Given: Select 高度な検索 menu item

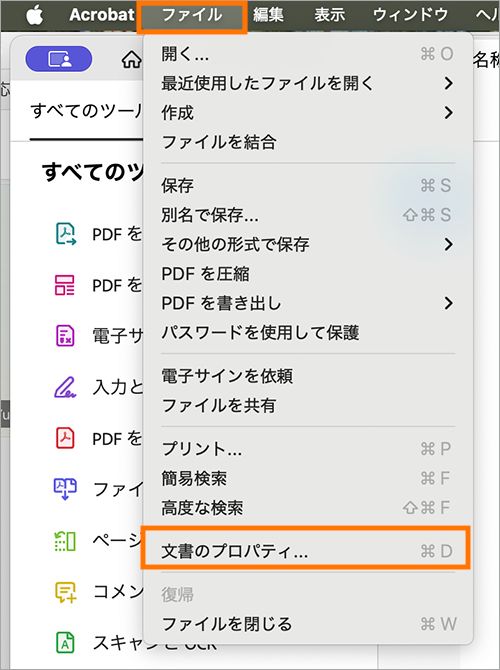Looking at the screenshot, I should [308, 508].
